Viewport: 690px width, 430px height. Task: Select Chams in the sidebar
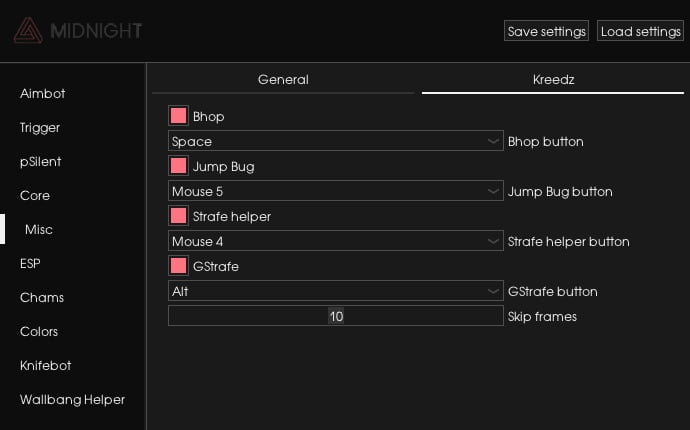tap(42, 298)
